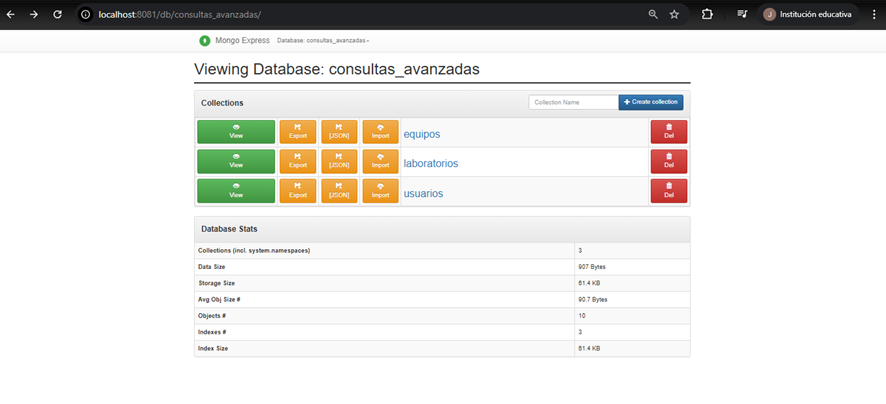Open the browser three-dot menu
Screen dimensions: 886x404
point(873,15)
